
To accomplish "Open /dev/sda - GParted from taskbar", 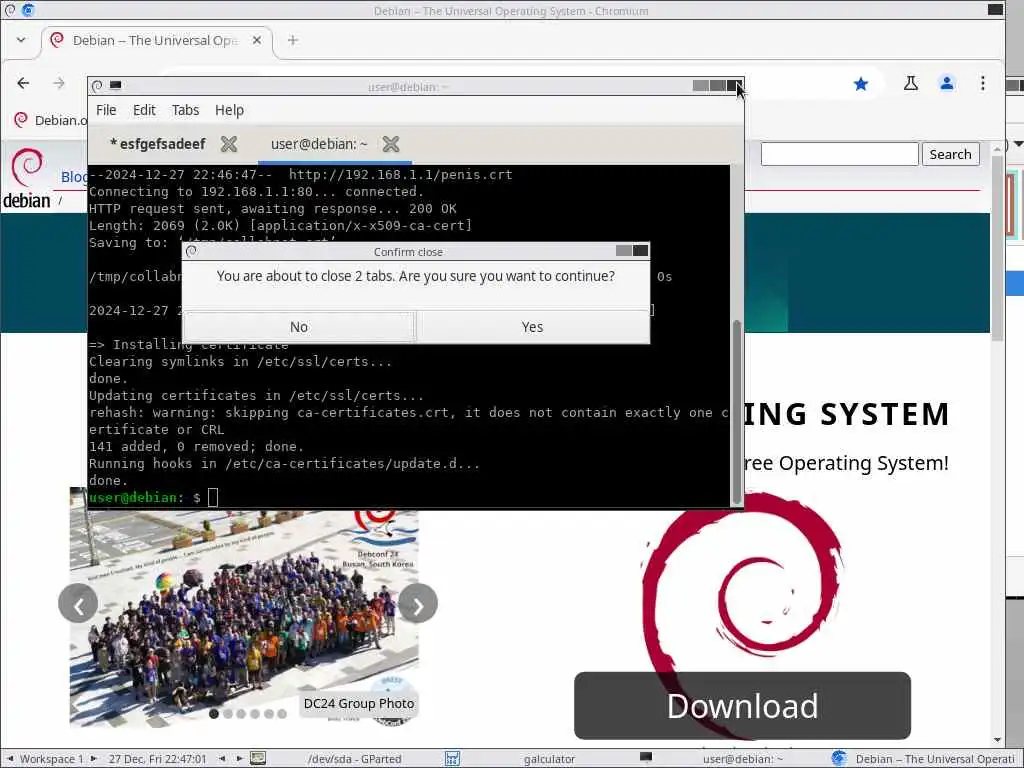I will 355,759.
